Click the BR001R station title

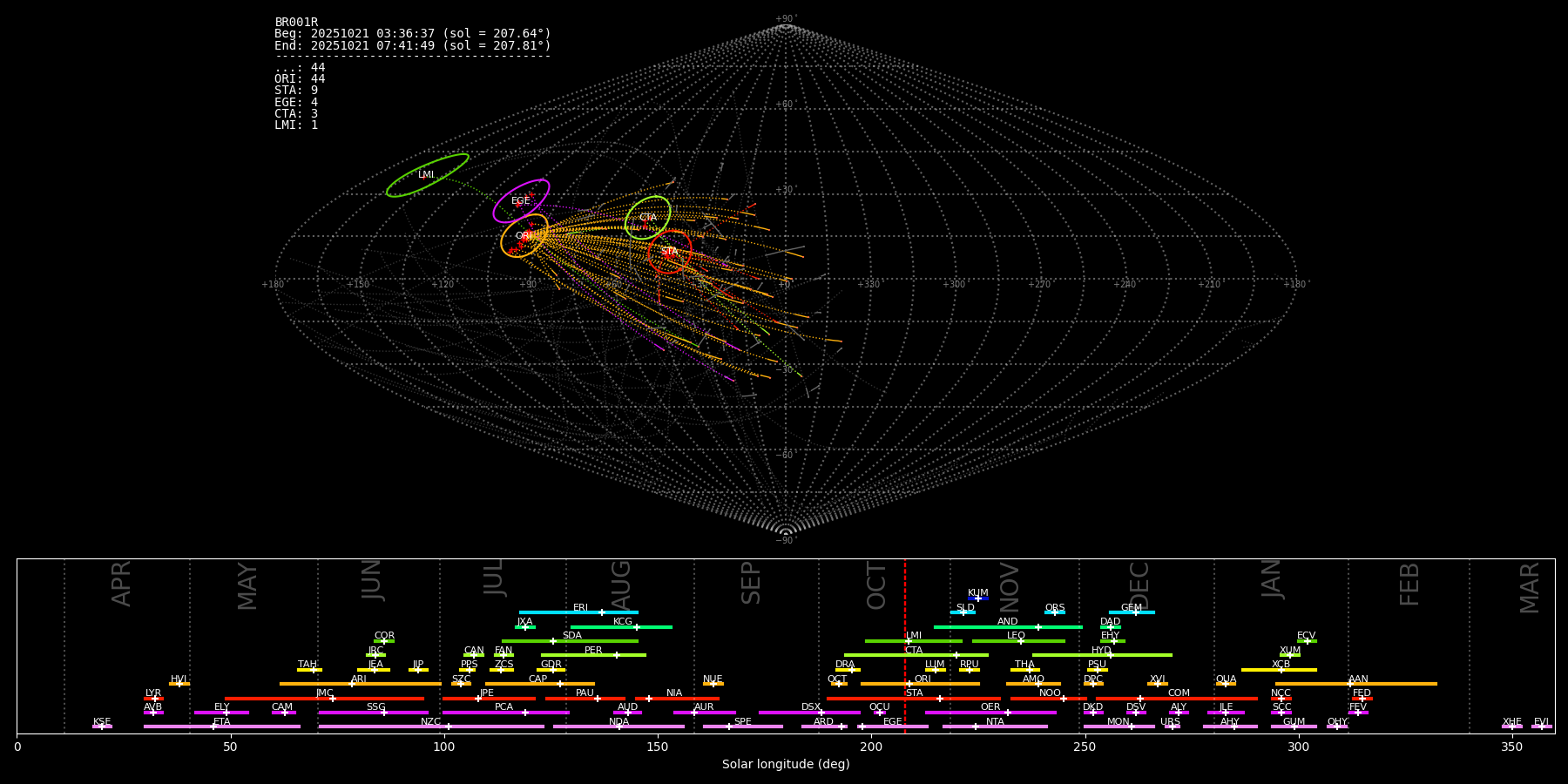296,23
